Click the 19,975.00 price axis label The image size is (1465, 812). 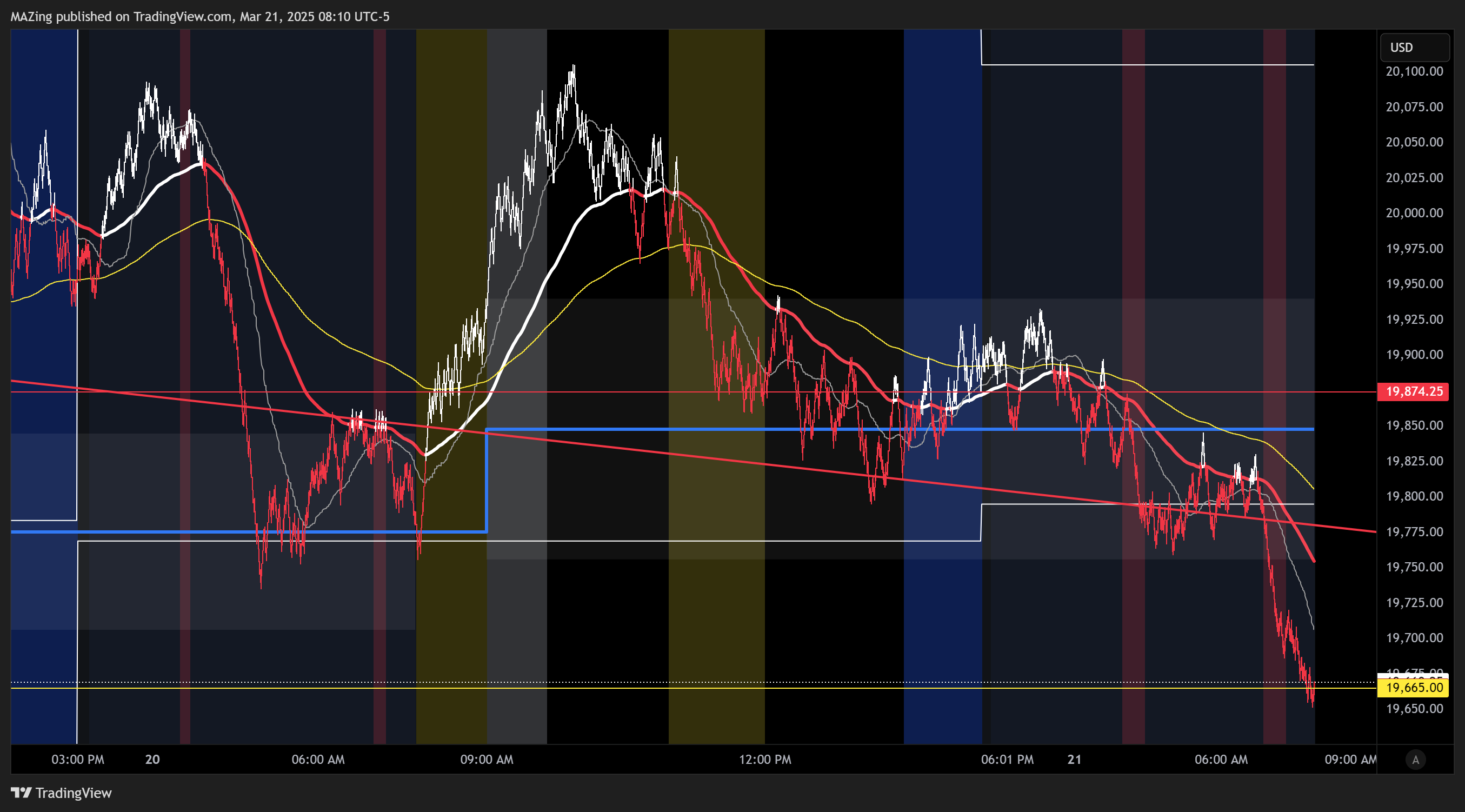1414,249
